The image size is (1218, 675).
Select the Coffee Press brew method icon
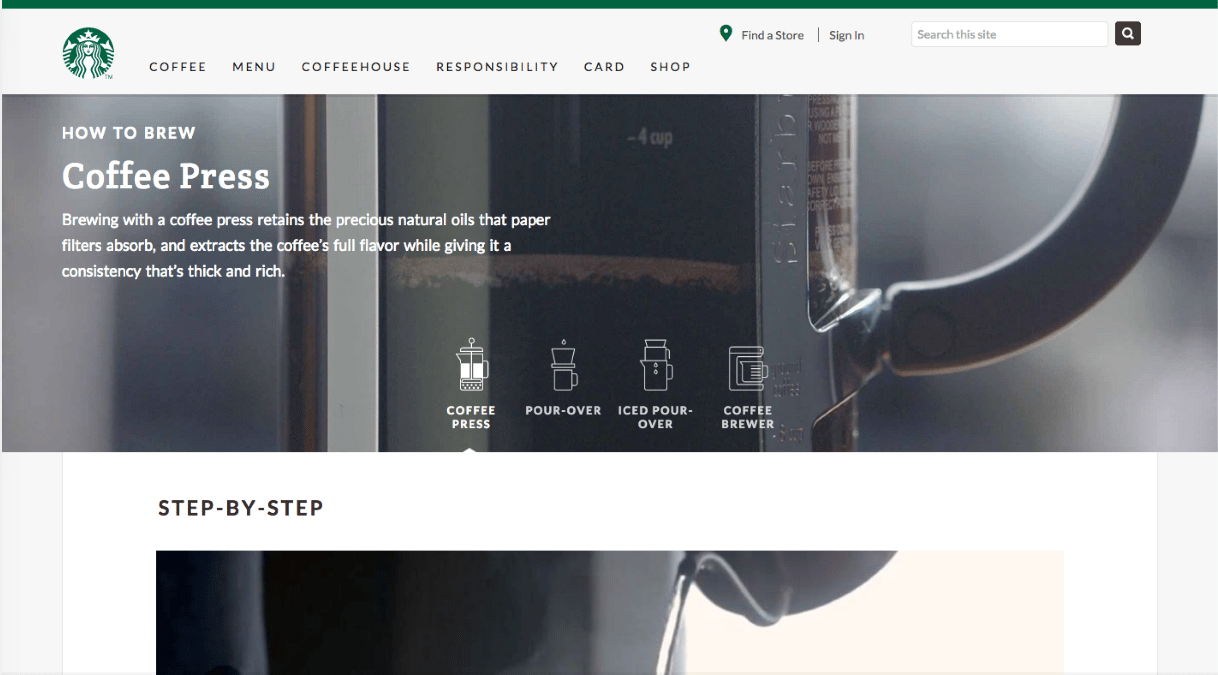tap(471, 364)
